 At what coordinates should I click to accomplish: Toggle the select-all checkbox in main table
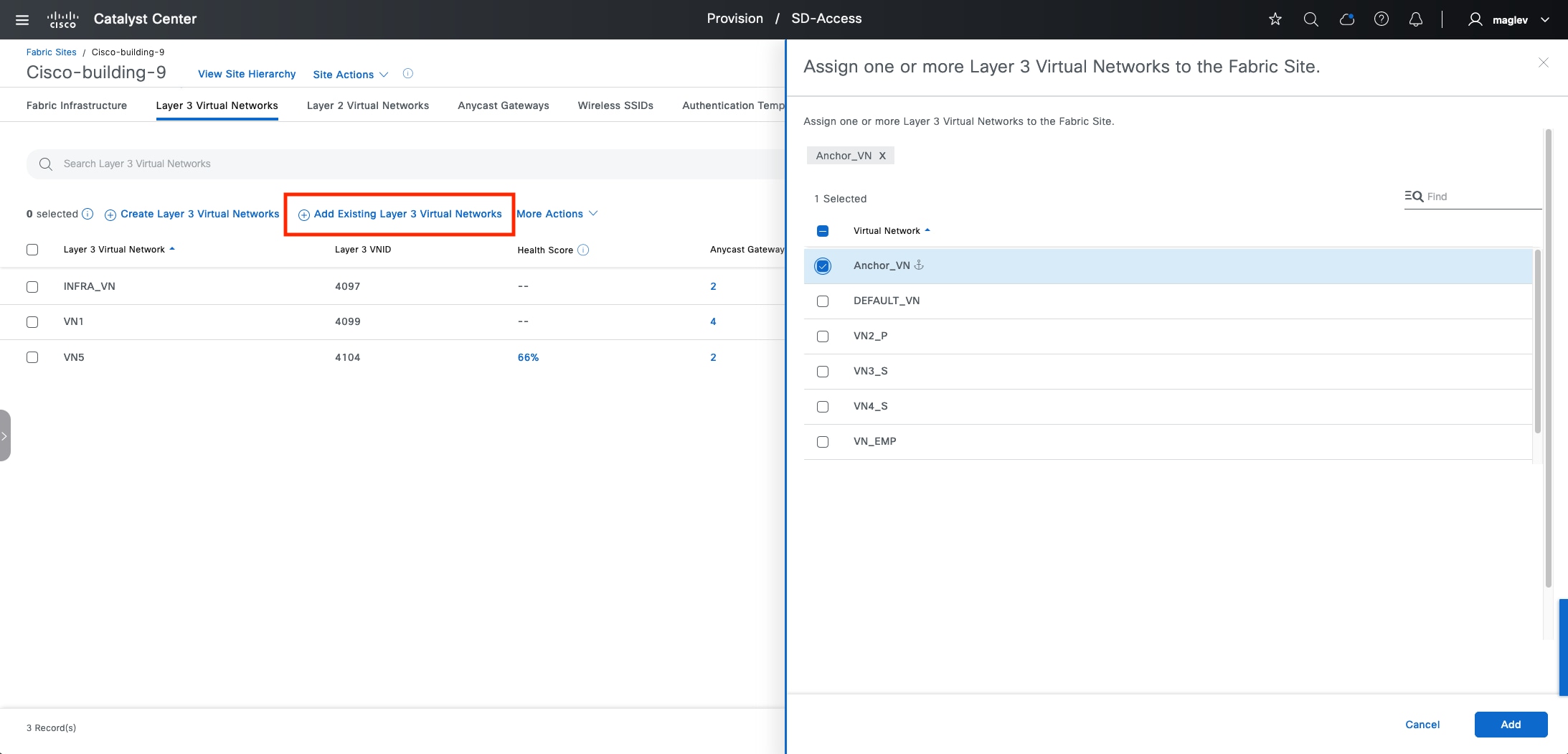32,250
